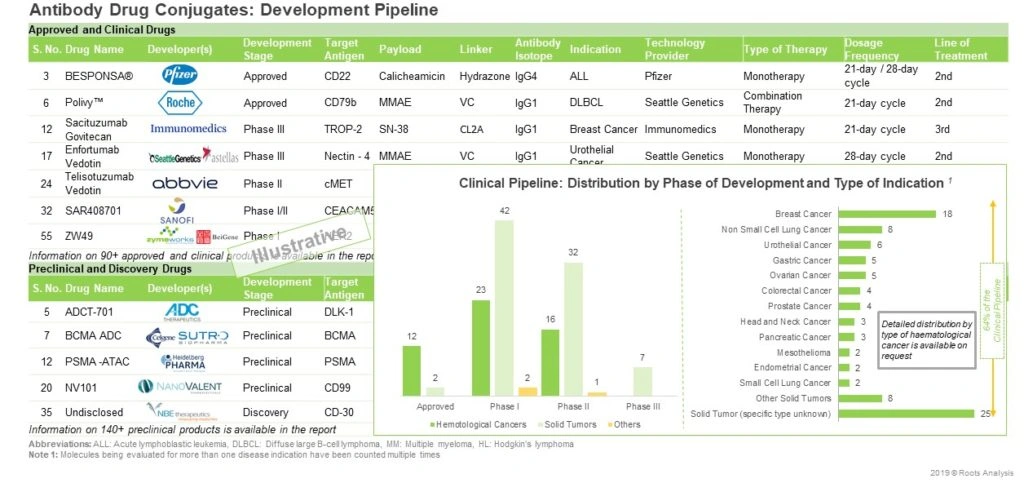Select the 'Detailed distribution by type' note box
This screenshot has width=1024, height=492.
(927, 340)
